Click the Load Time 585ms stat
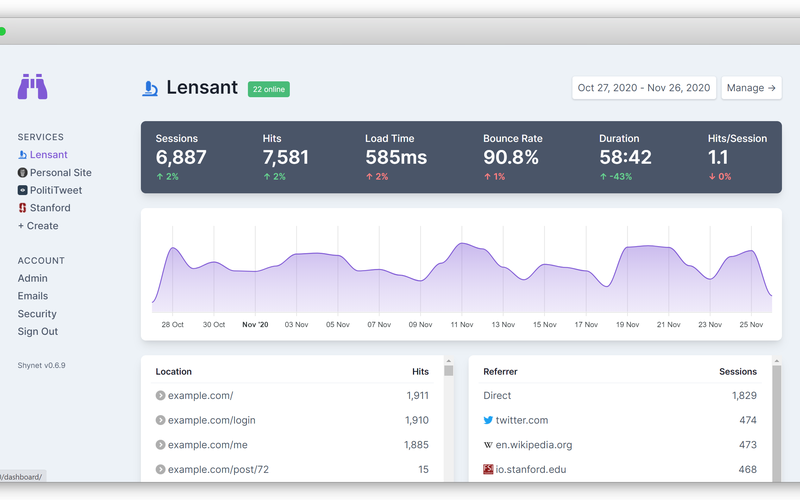The image size is (800, 500). 396,157
